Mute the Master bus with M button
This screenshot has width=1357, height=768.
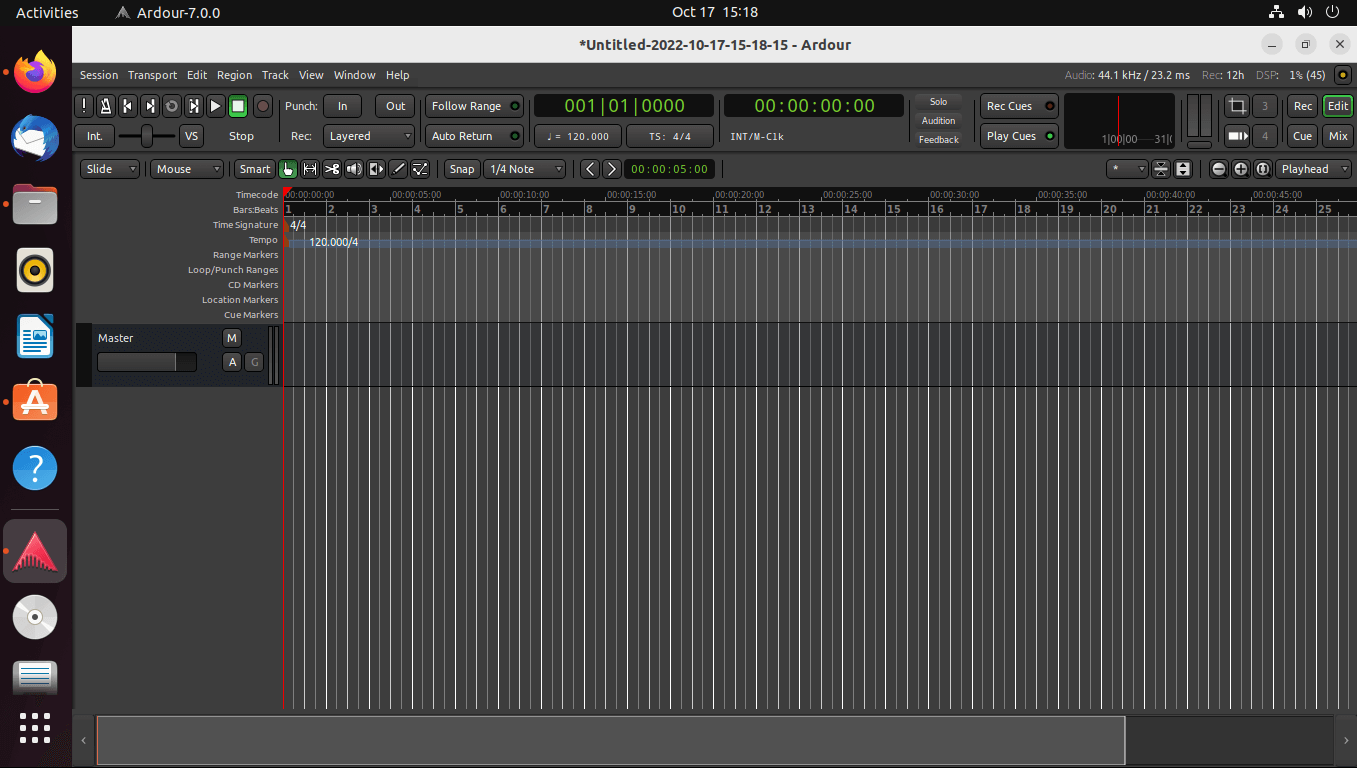pos(231,338)
